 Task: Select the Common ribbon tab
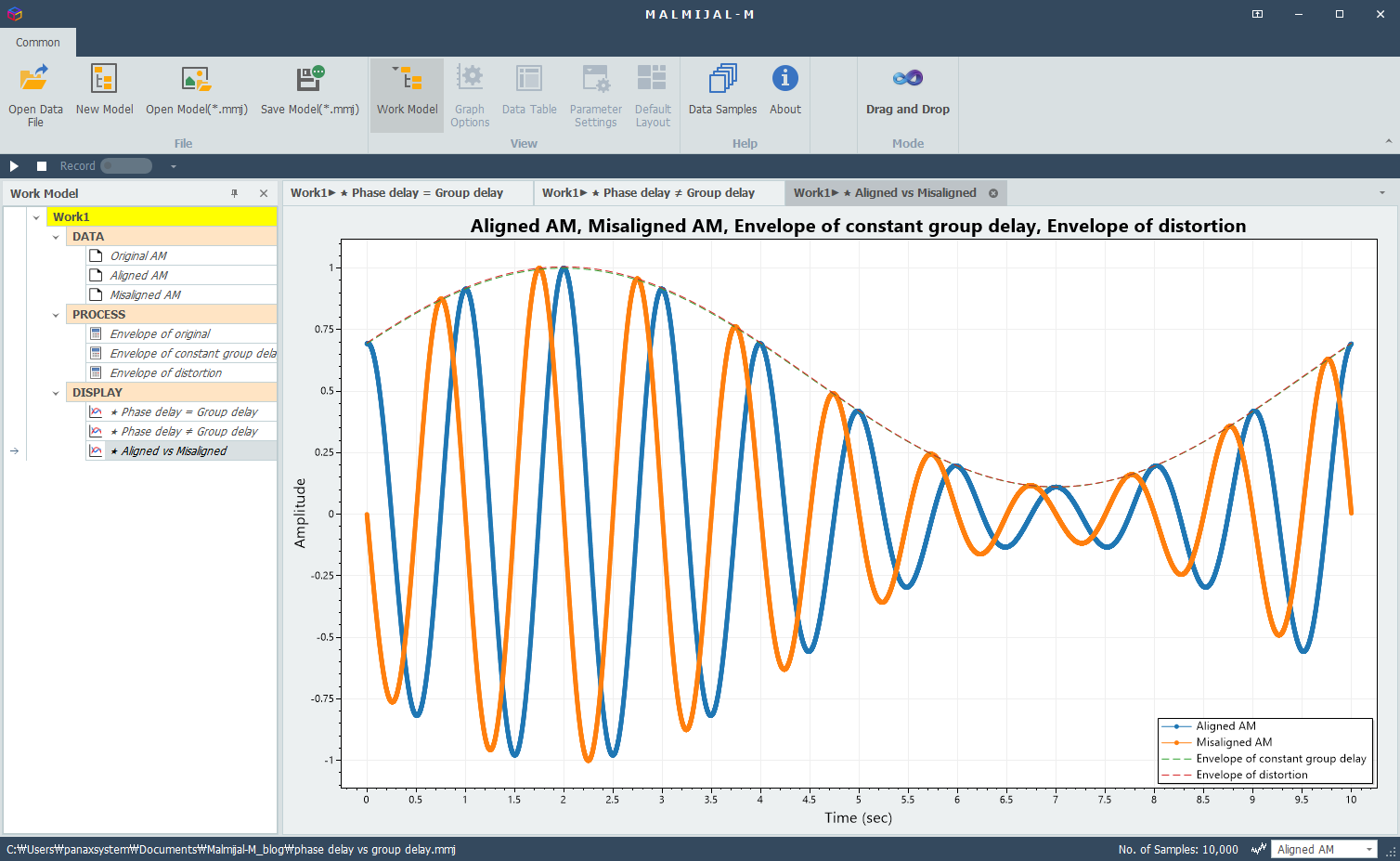[x=38, y=43]
